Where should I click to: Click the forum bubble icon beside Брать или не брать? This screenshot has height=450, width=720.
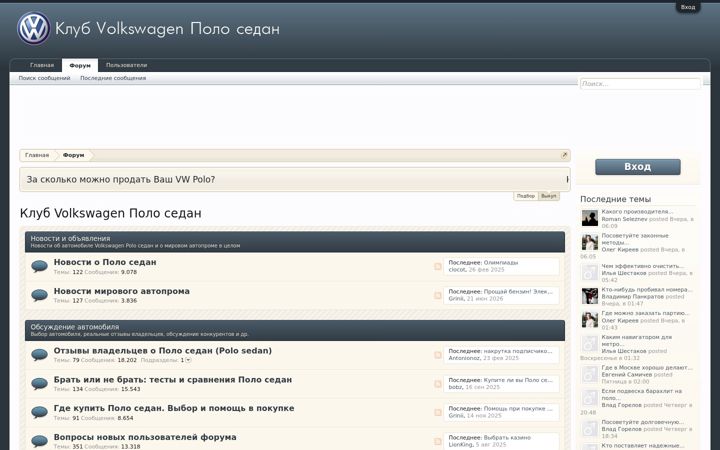39,384
